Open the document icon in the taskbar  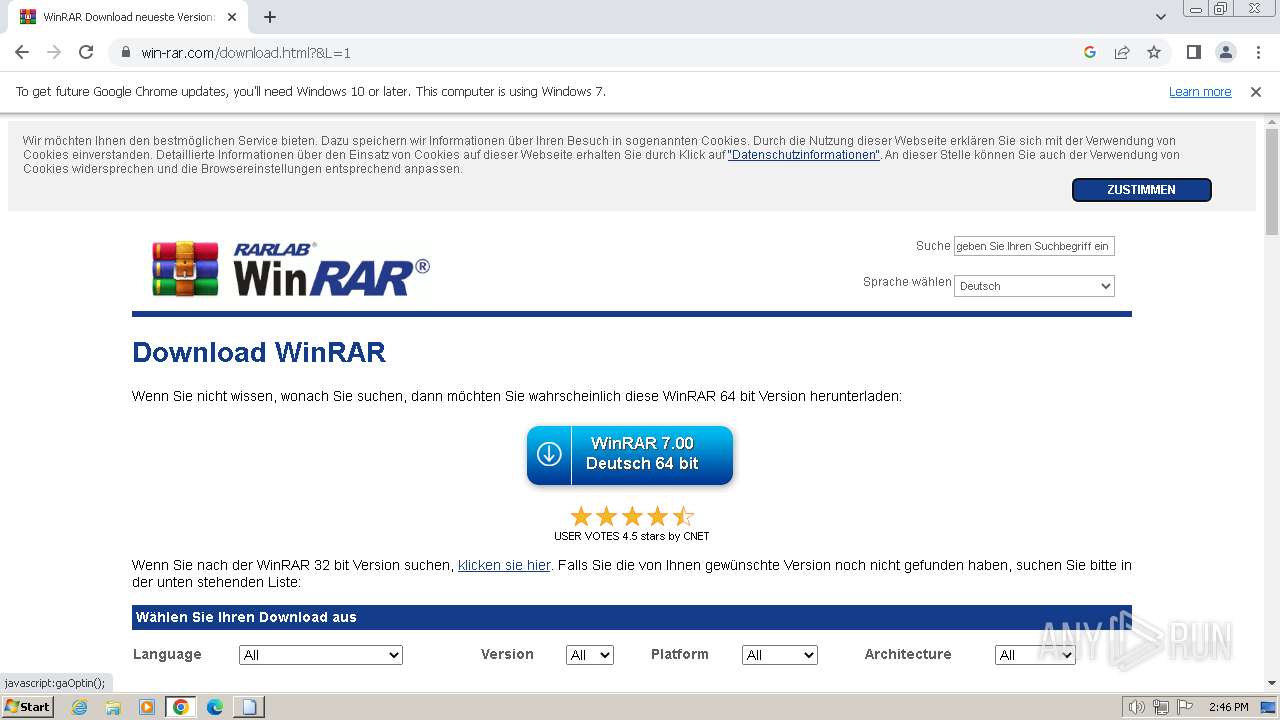point(249,707)
